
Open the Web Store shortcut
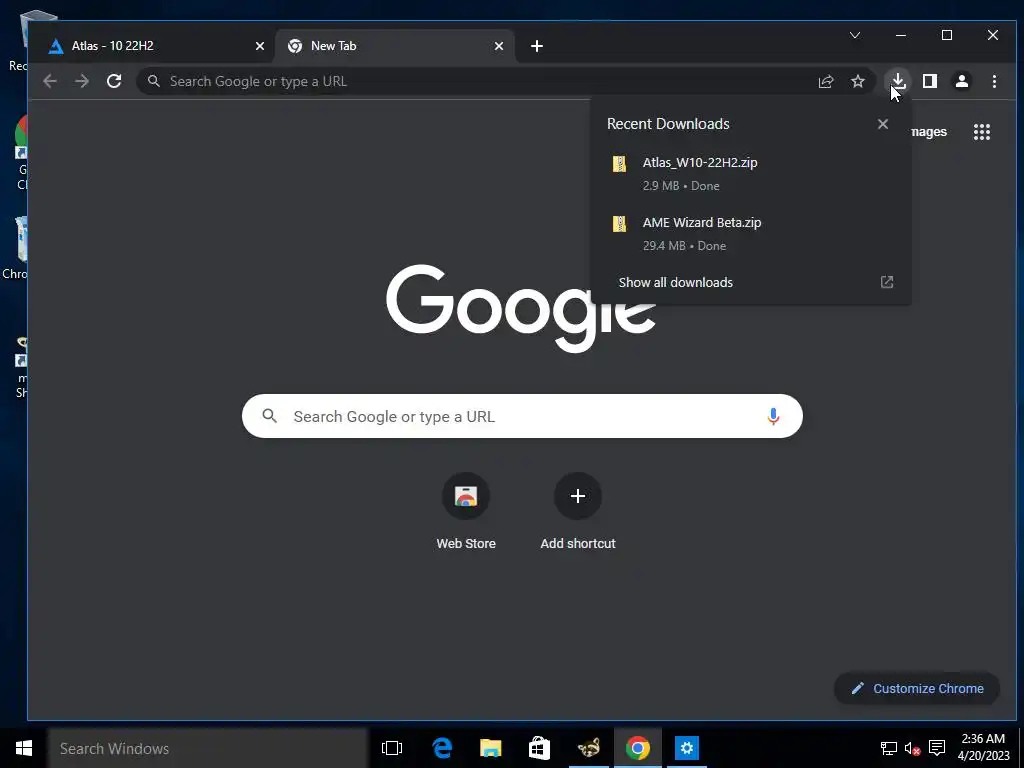[x=466, y=513]
